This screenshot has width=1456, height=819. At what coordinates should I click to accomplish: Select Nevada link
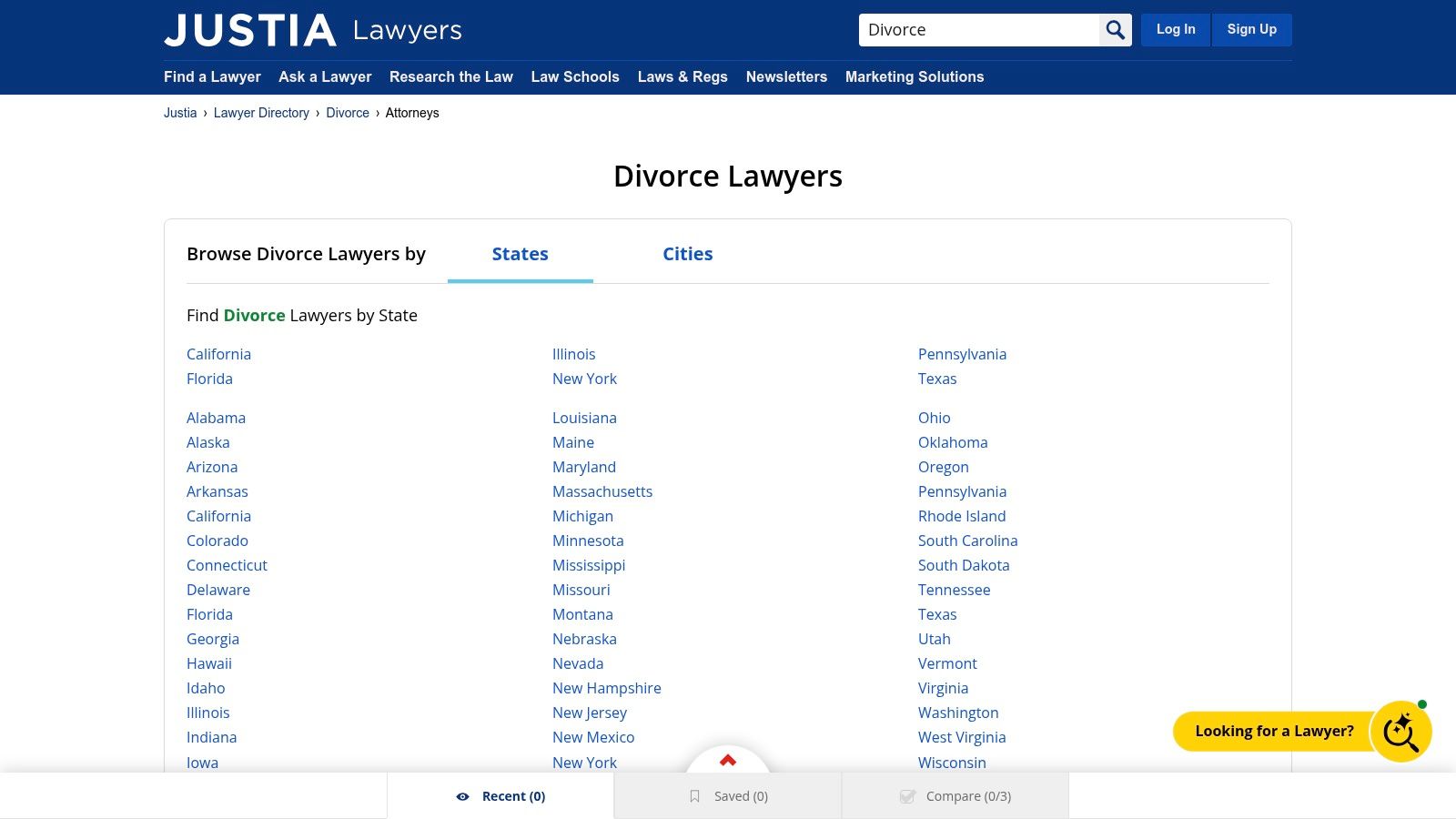(x=578, y=663)
